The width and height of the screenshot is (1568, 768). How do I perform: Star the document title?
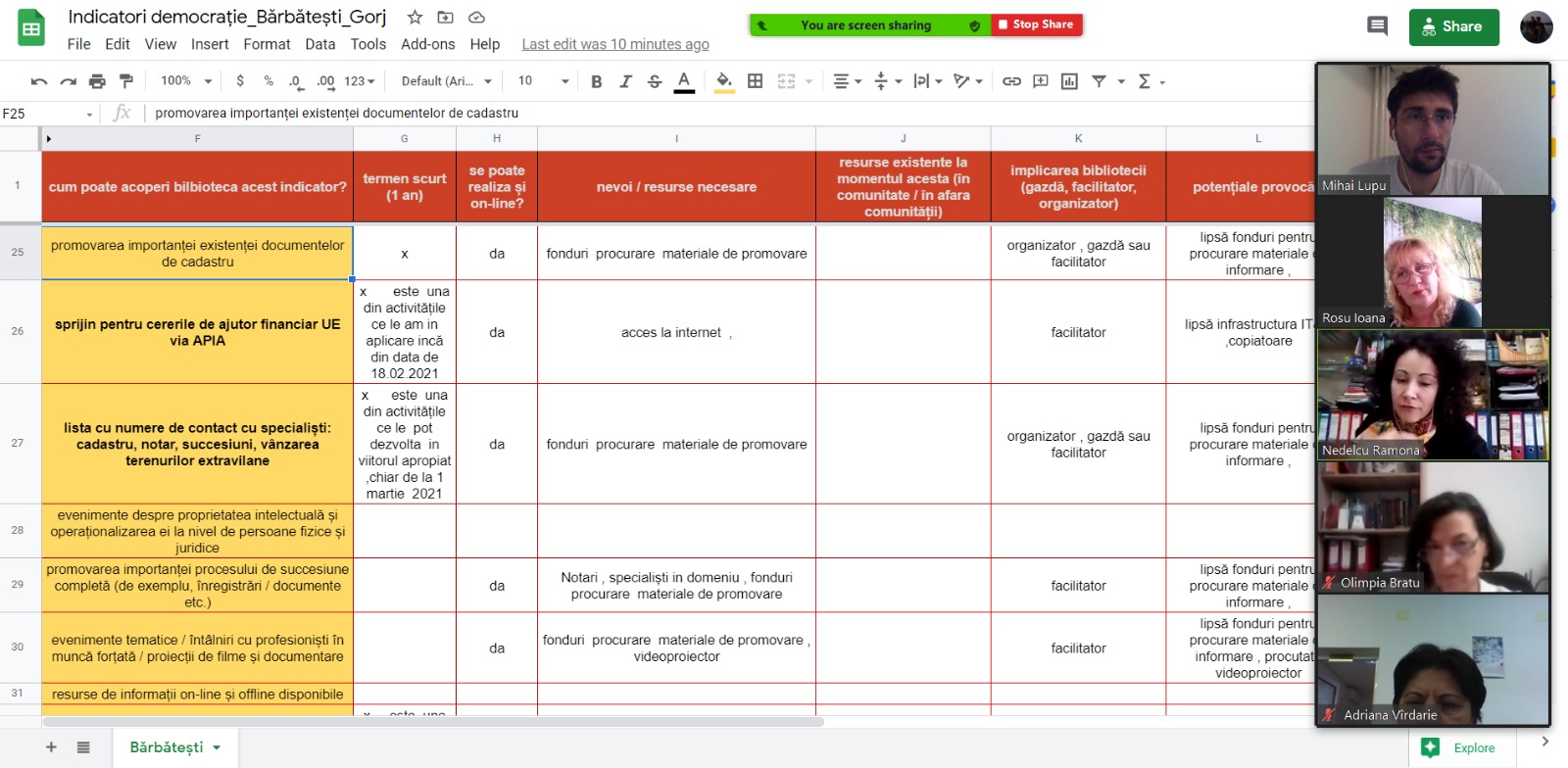coord(415,18)
